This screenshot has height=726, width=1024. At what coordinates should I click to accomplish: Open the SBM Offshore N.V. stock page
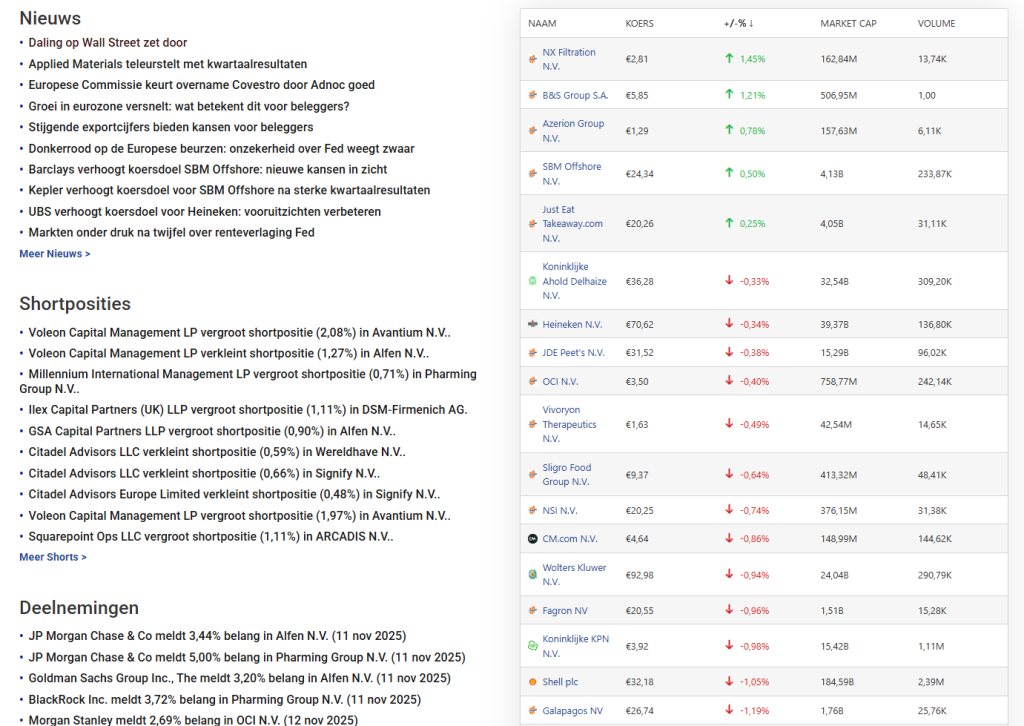571,174
